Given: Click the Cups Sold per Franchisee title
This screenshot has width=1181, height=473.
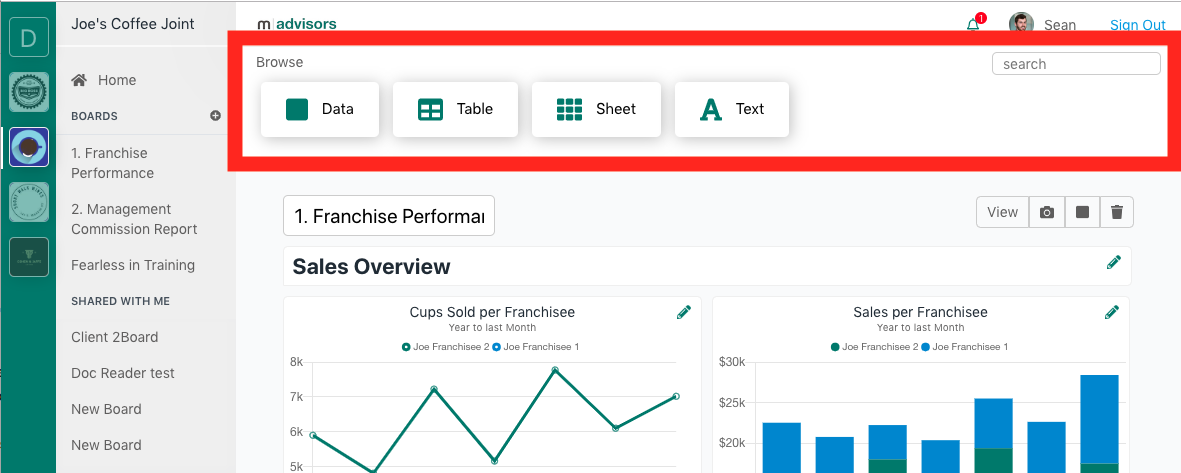Looking at the screenshot, I should (492, 312).
